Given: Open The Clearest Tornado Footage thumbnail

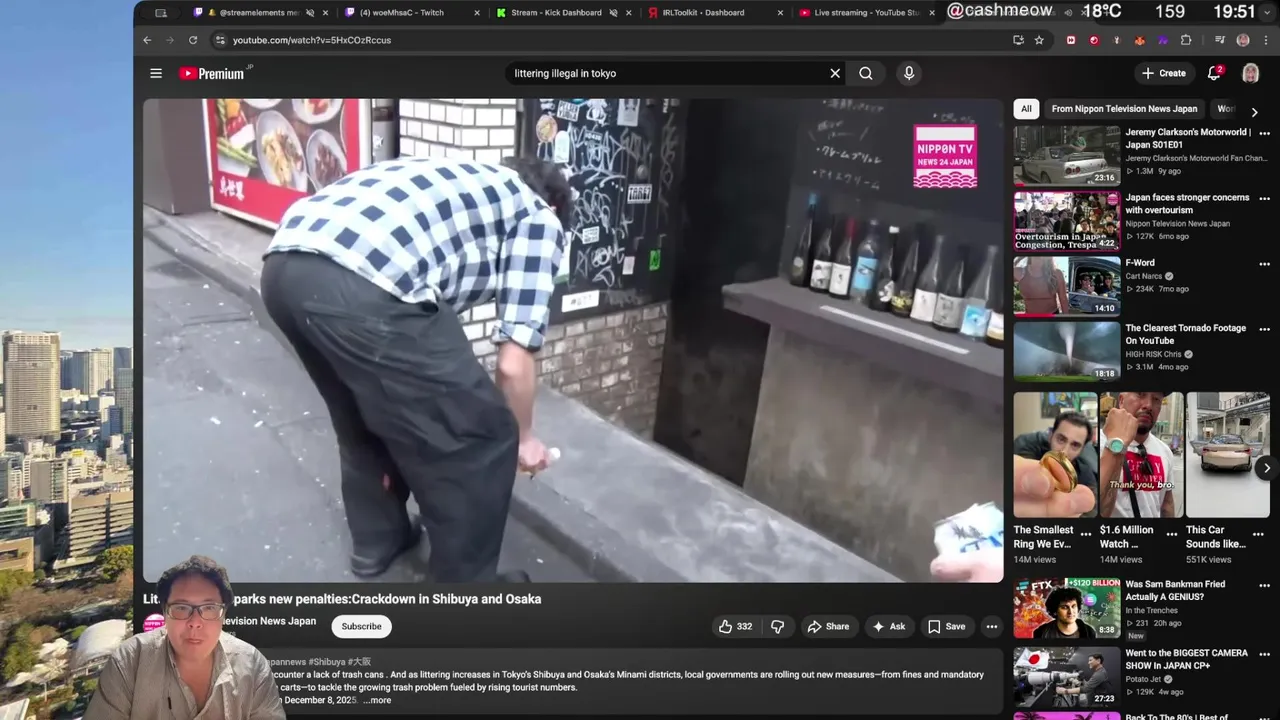Looking at the screenshot, I should [1067, 351].
